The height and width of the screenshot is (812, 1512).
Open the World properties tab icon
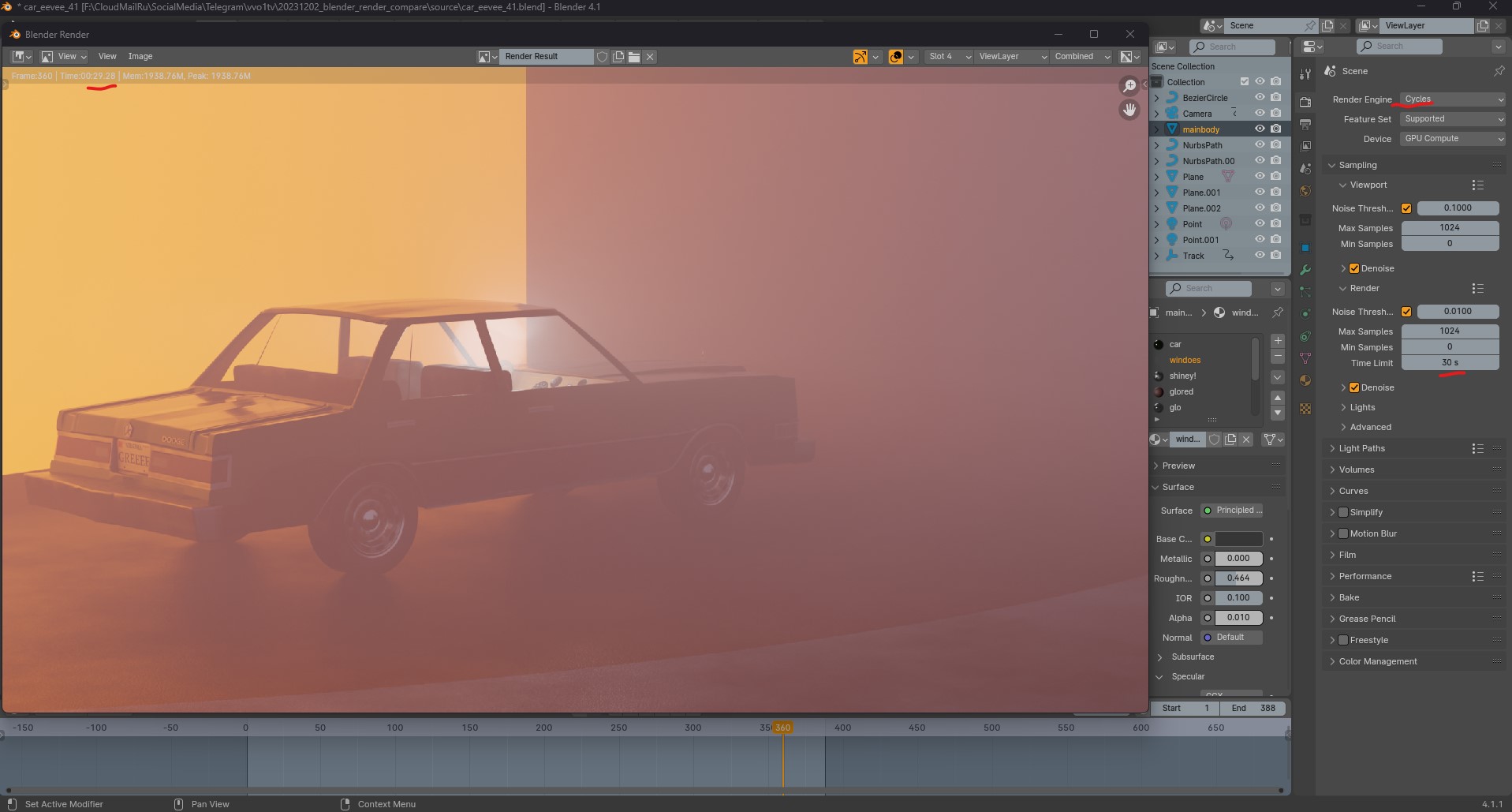coord(1305,191)
